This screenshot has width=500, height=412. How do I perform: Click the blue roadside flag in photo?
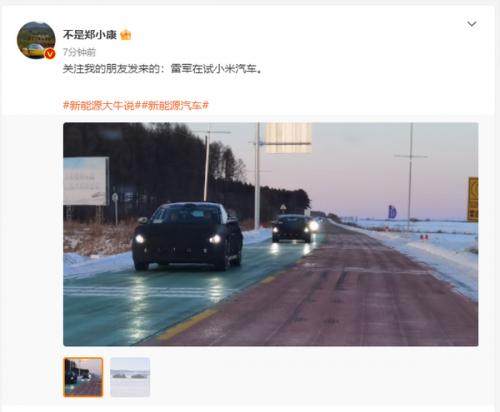[x=392, y=212]
